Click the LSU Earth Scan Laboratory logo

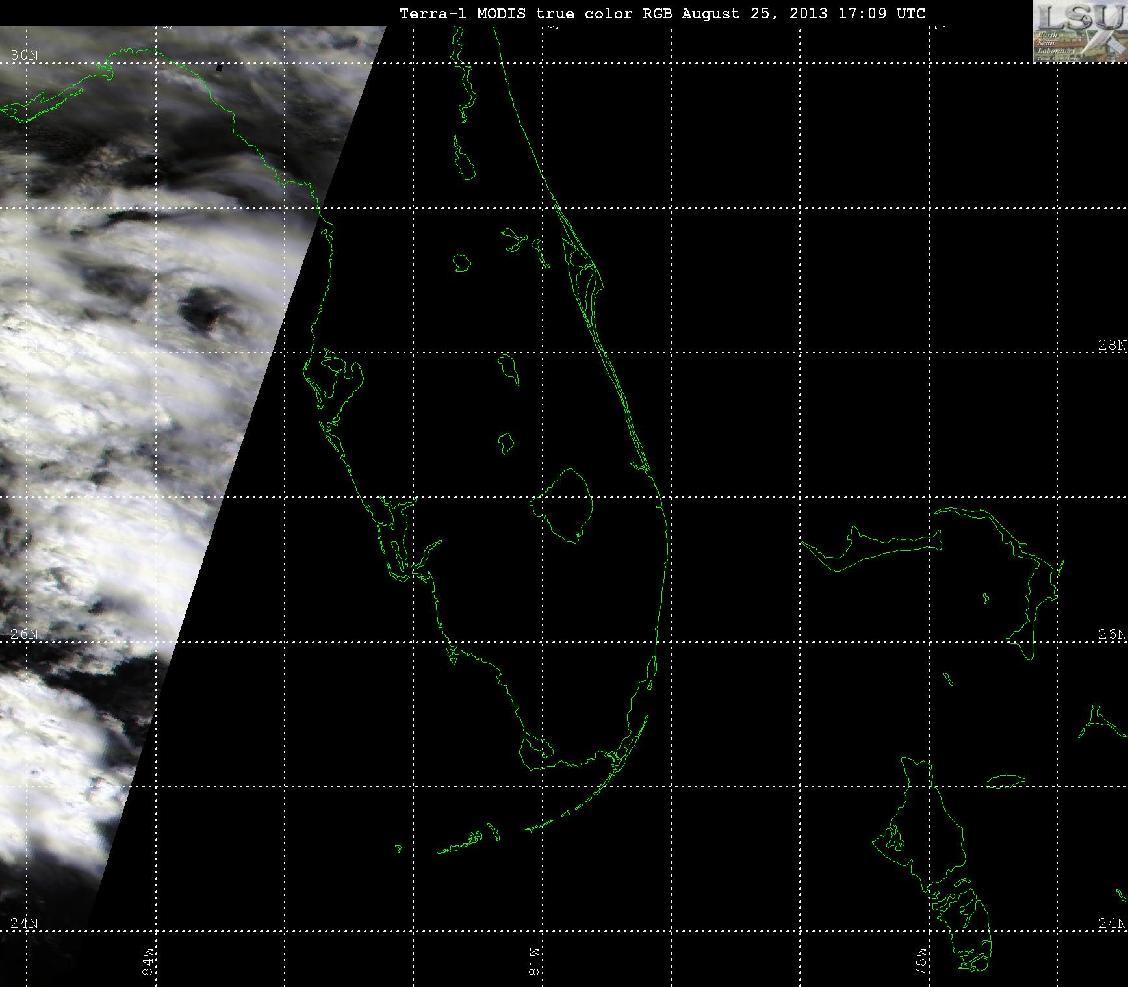click(1081, 31)
